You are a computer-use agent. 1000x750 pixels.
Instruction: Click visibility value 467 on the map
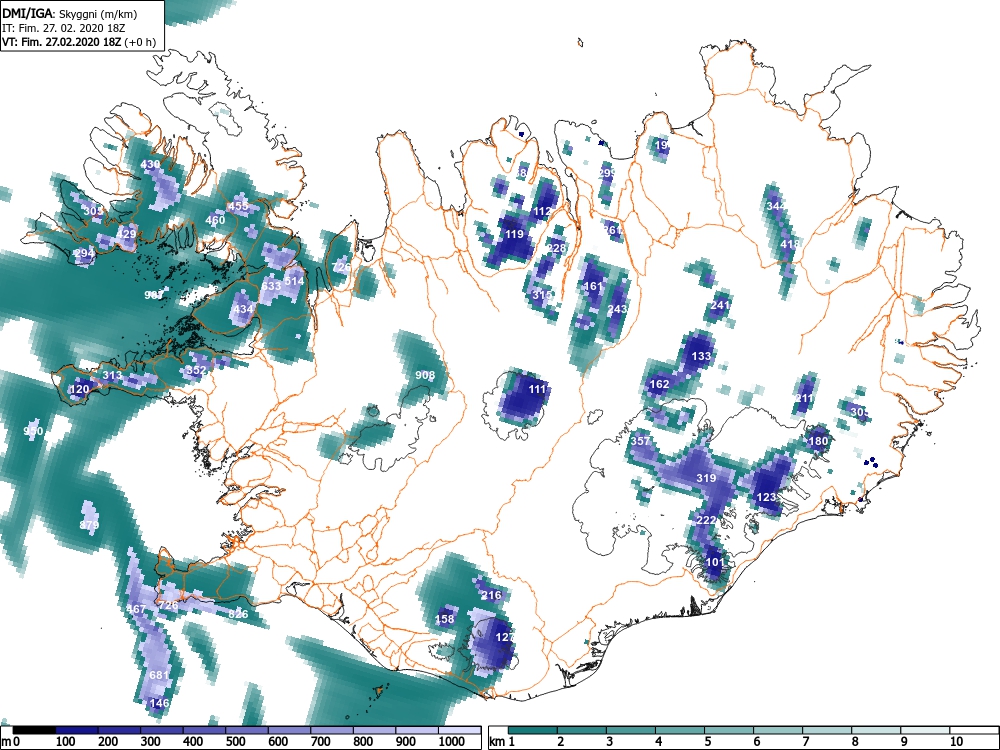pos(136,609)
